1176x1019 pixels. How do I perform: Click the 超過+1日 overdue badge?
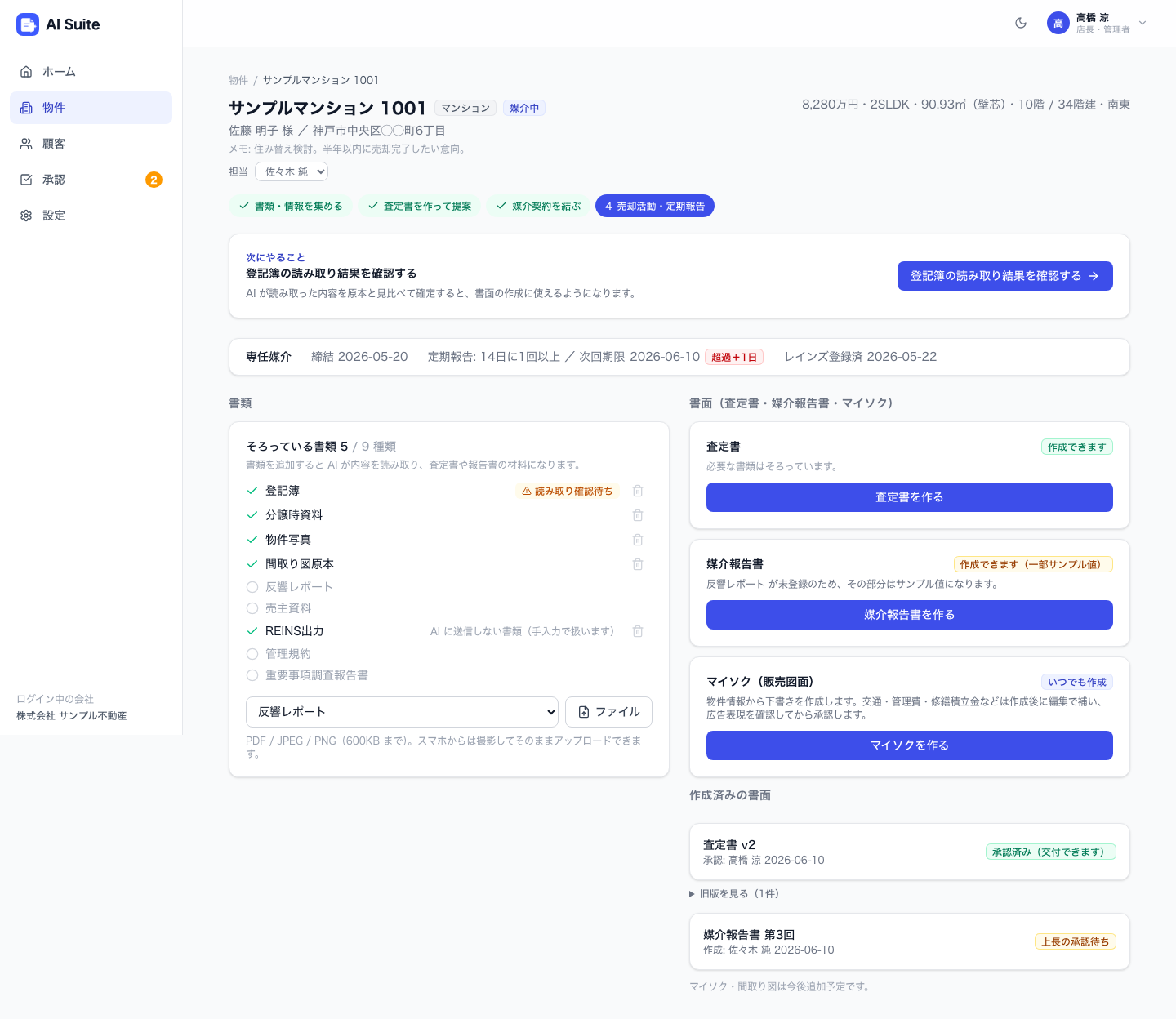[x=734, y=357]
